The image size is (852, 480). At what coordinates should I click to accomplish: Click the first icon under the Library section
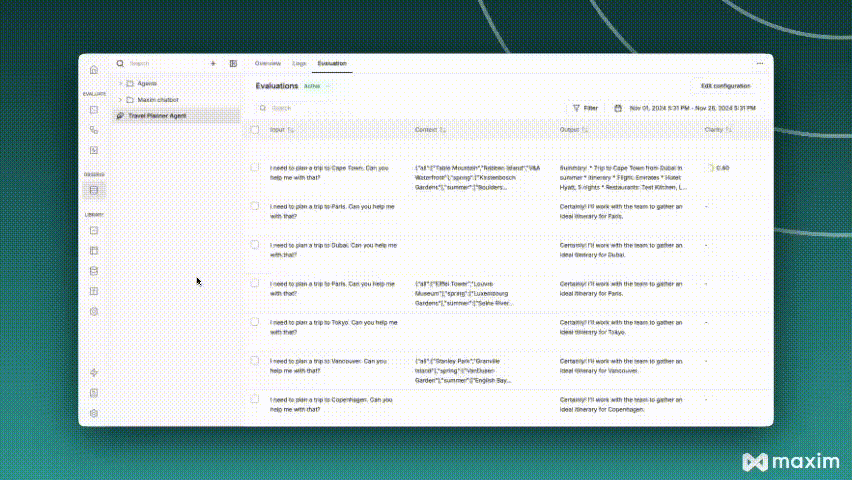coord(94,230)
